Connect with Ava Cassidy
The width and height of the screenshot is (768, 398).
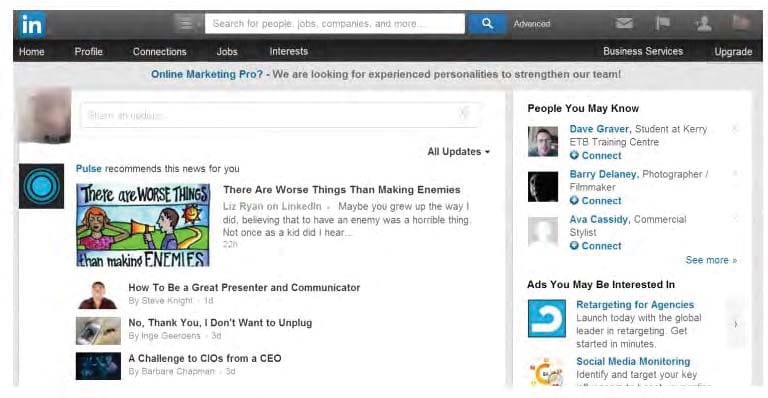tap(601, 245)
